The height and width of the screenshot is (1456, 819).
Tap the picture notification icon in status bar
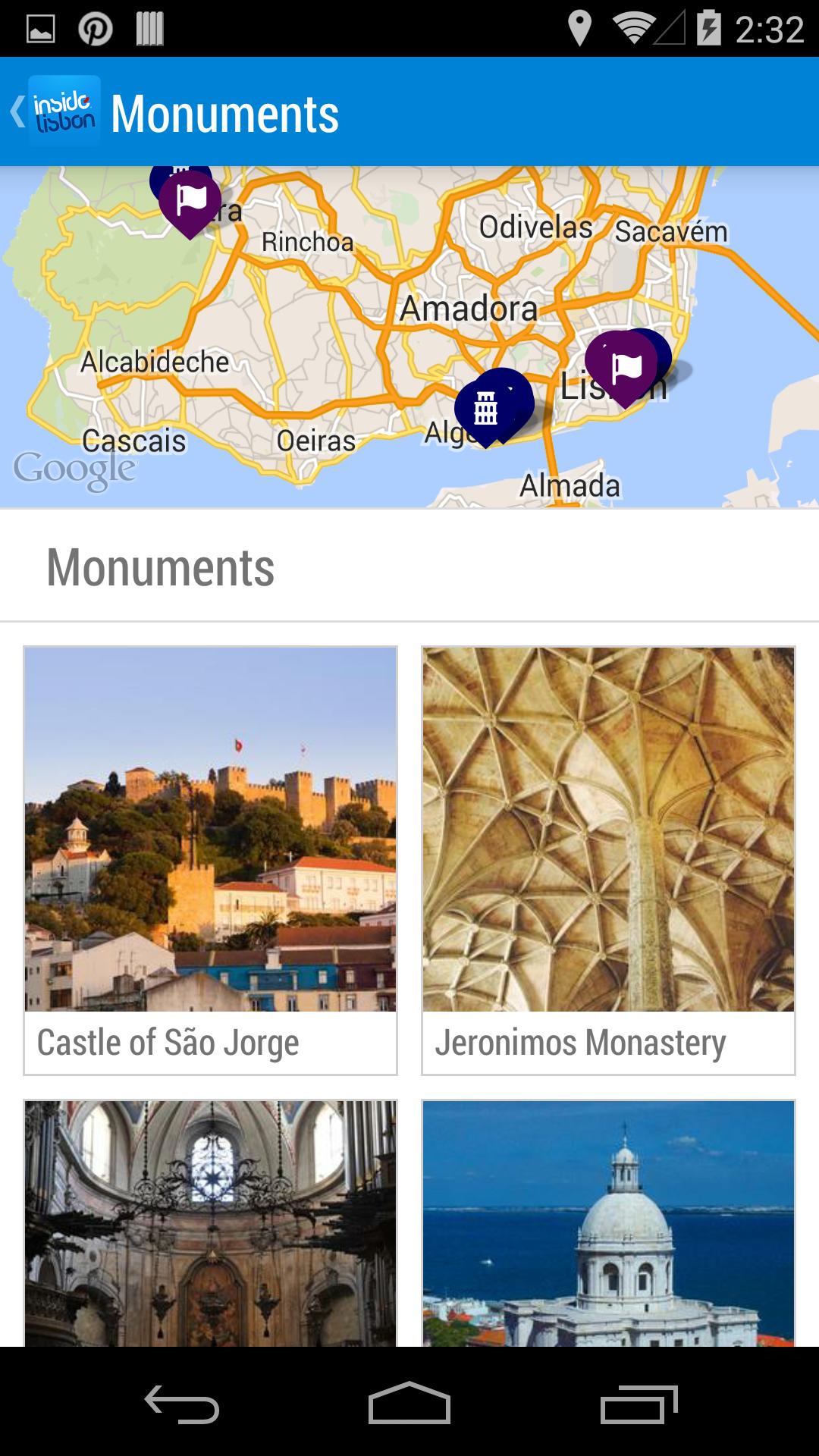(41, 30)
